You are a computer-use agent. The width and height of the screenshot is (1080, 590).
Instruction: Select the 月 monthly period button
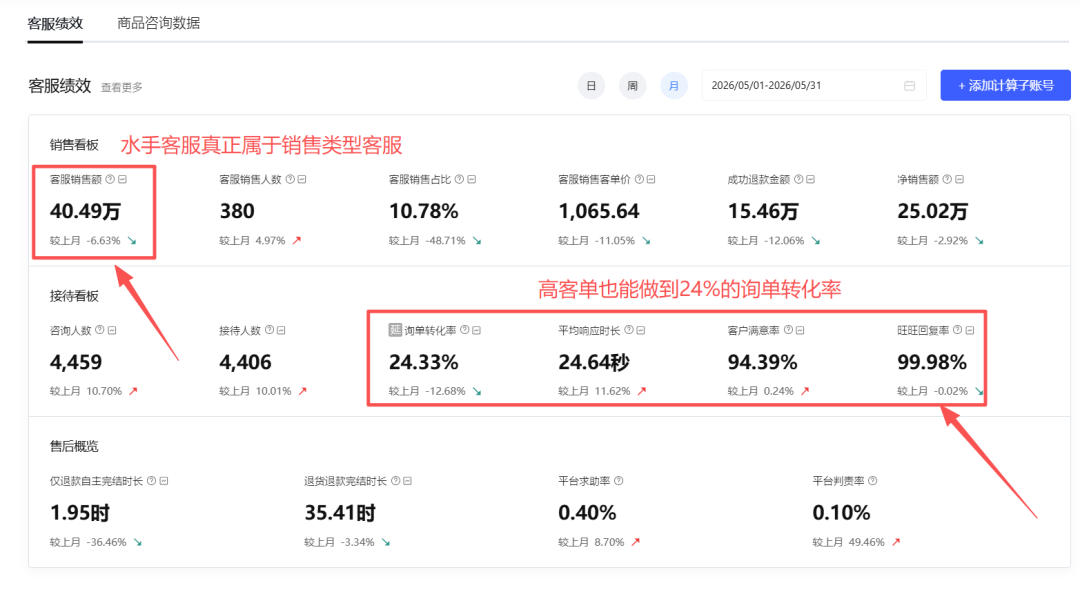pos(674,85)
